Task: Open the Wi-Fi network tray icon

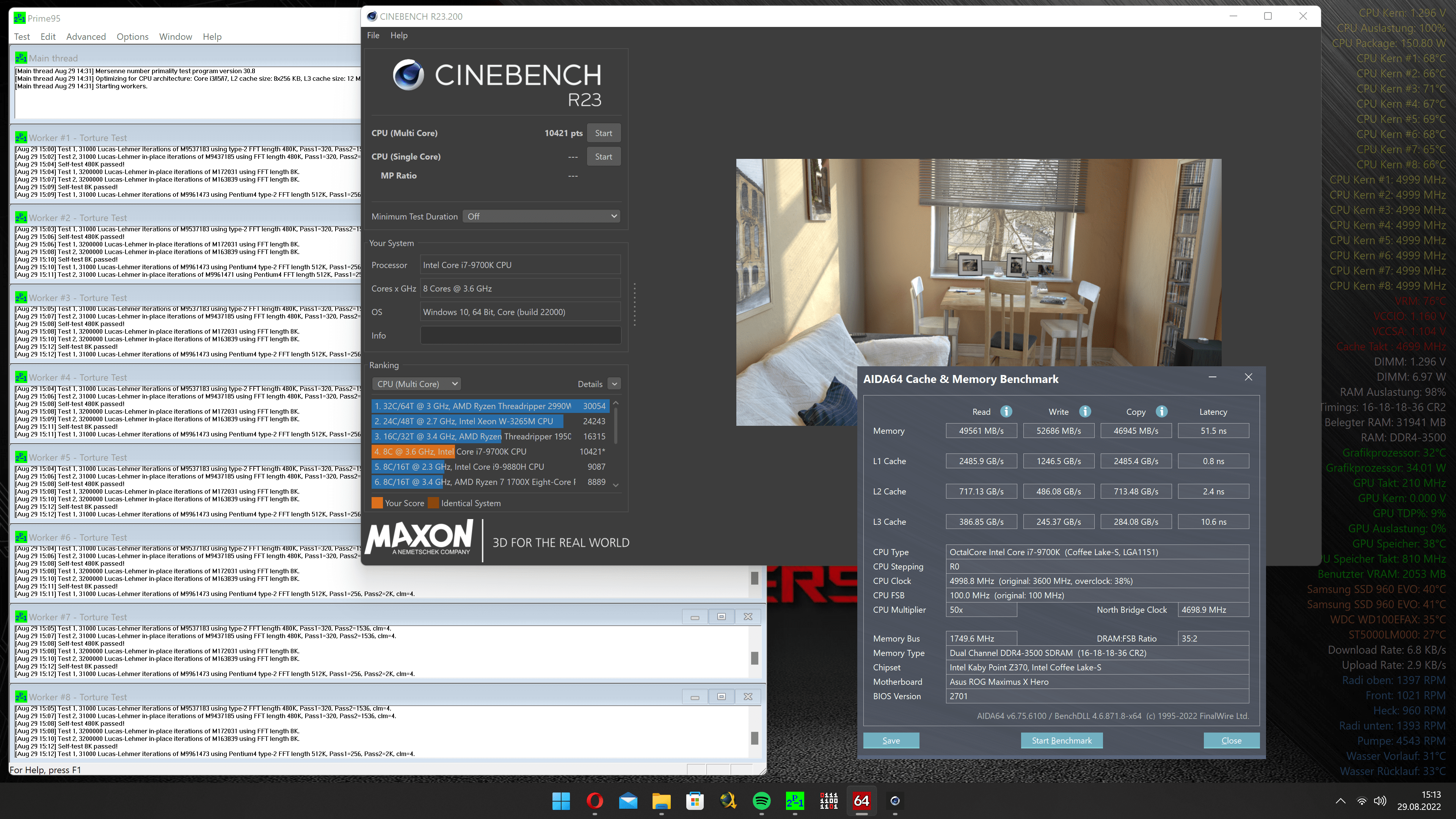Action: 1362,801
